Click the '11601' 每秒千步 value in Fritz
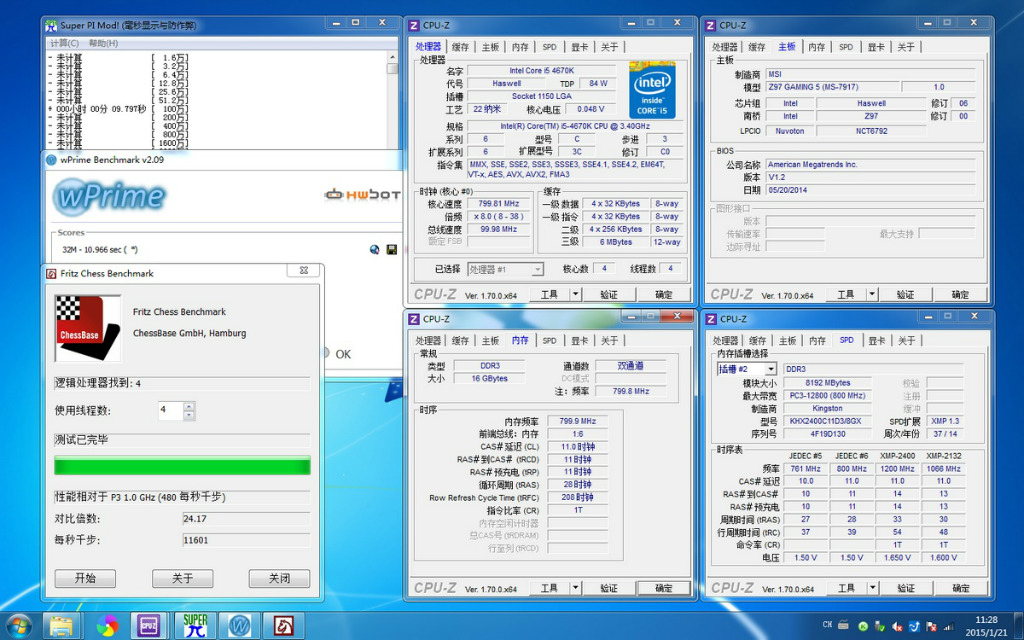 pos(246,540)
